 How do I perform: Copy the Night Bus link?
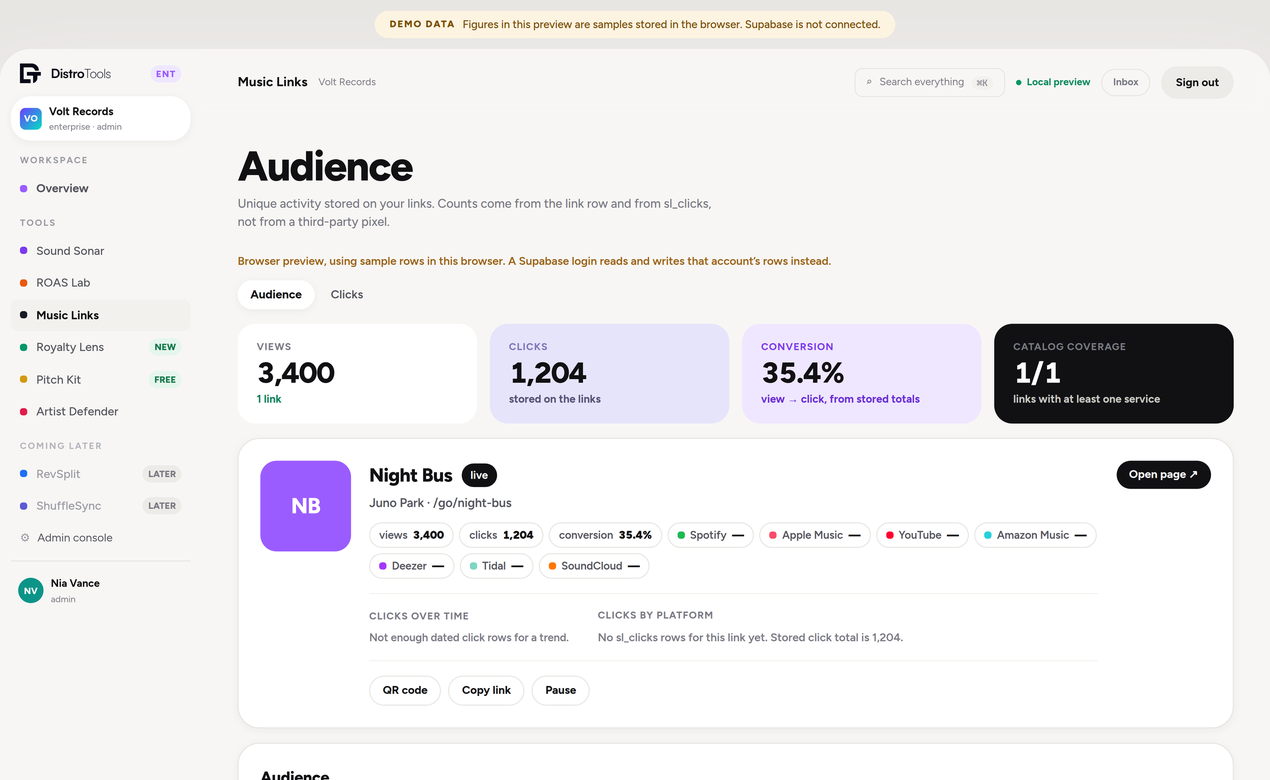486,690
